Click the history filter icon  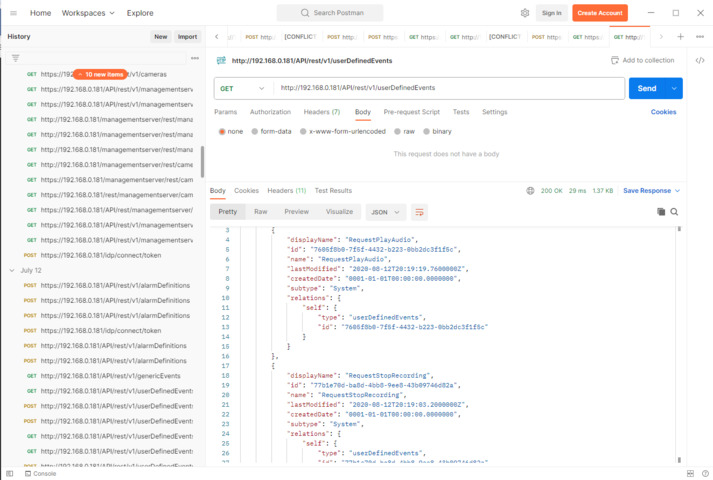click(x=15, y=58)
